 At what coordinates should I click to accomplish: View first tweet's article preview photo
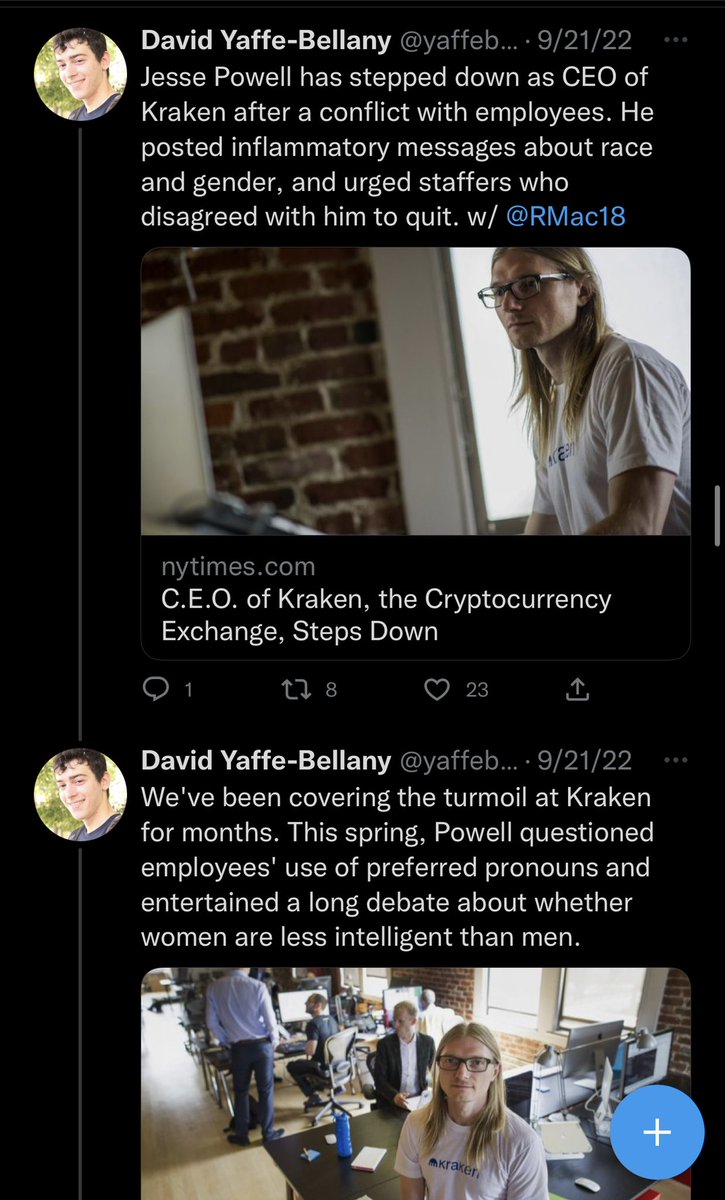(415, 391)
